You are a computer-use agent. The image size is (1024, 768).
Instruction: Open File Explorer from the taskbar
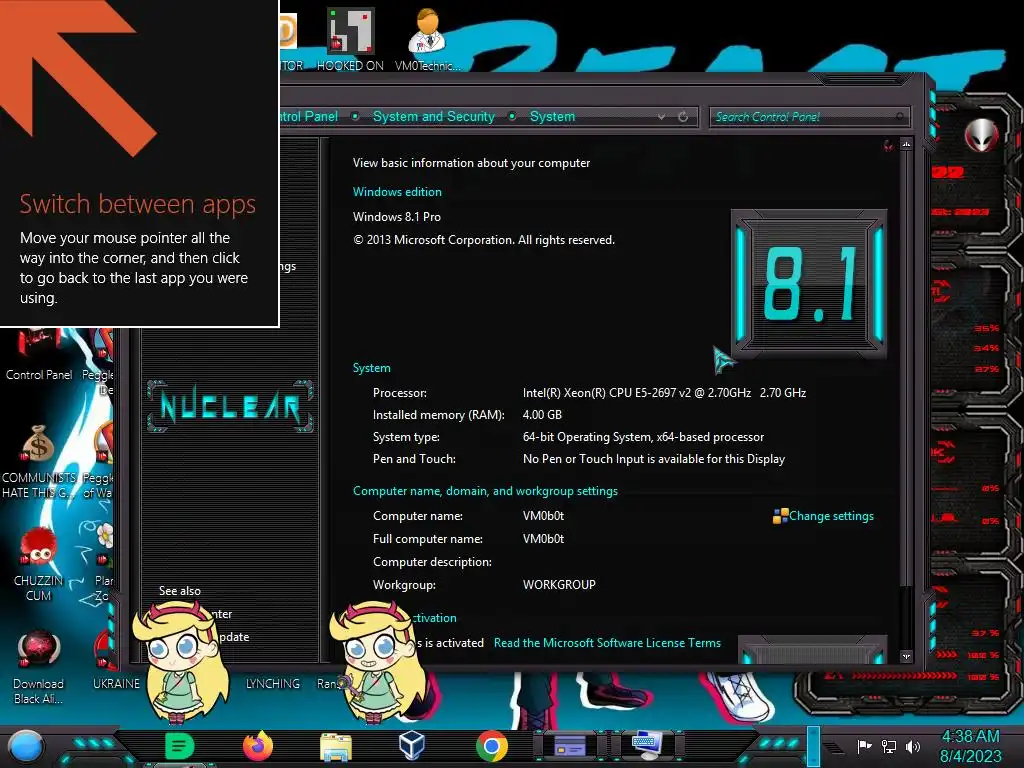point(336,746)
